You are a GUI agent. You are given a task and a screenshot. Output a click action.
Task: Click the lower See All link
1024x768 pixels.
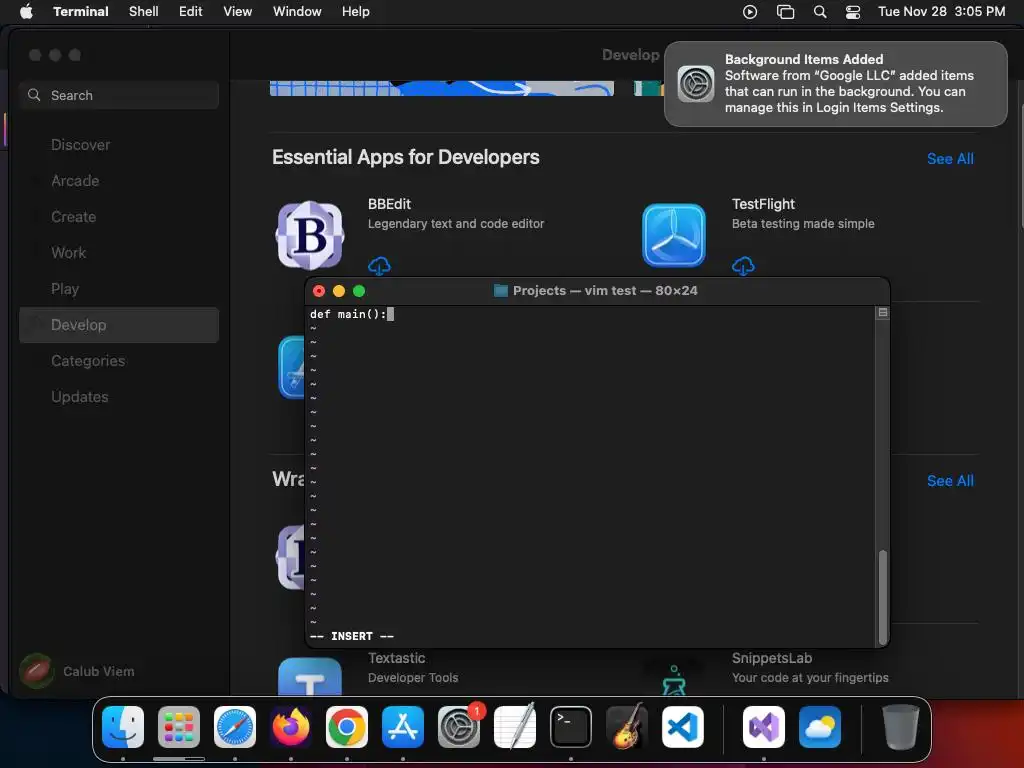click(x=950, y=481)
